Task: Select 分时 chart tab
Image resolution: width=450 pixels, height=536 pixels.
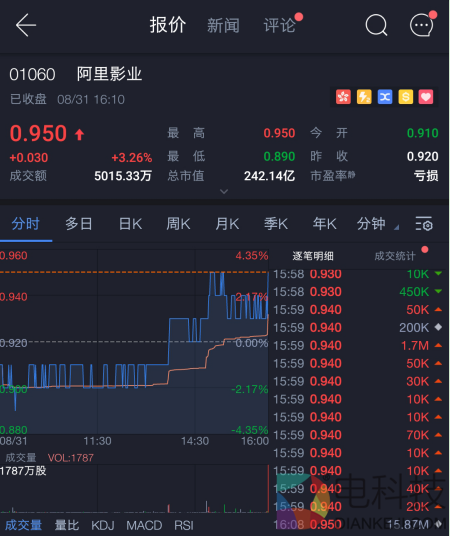Action: (x=26, y=224)
